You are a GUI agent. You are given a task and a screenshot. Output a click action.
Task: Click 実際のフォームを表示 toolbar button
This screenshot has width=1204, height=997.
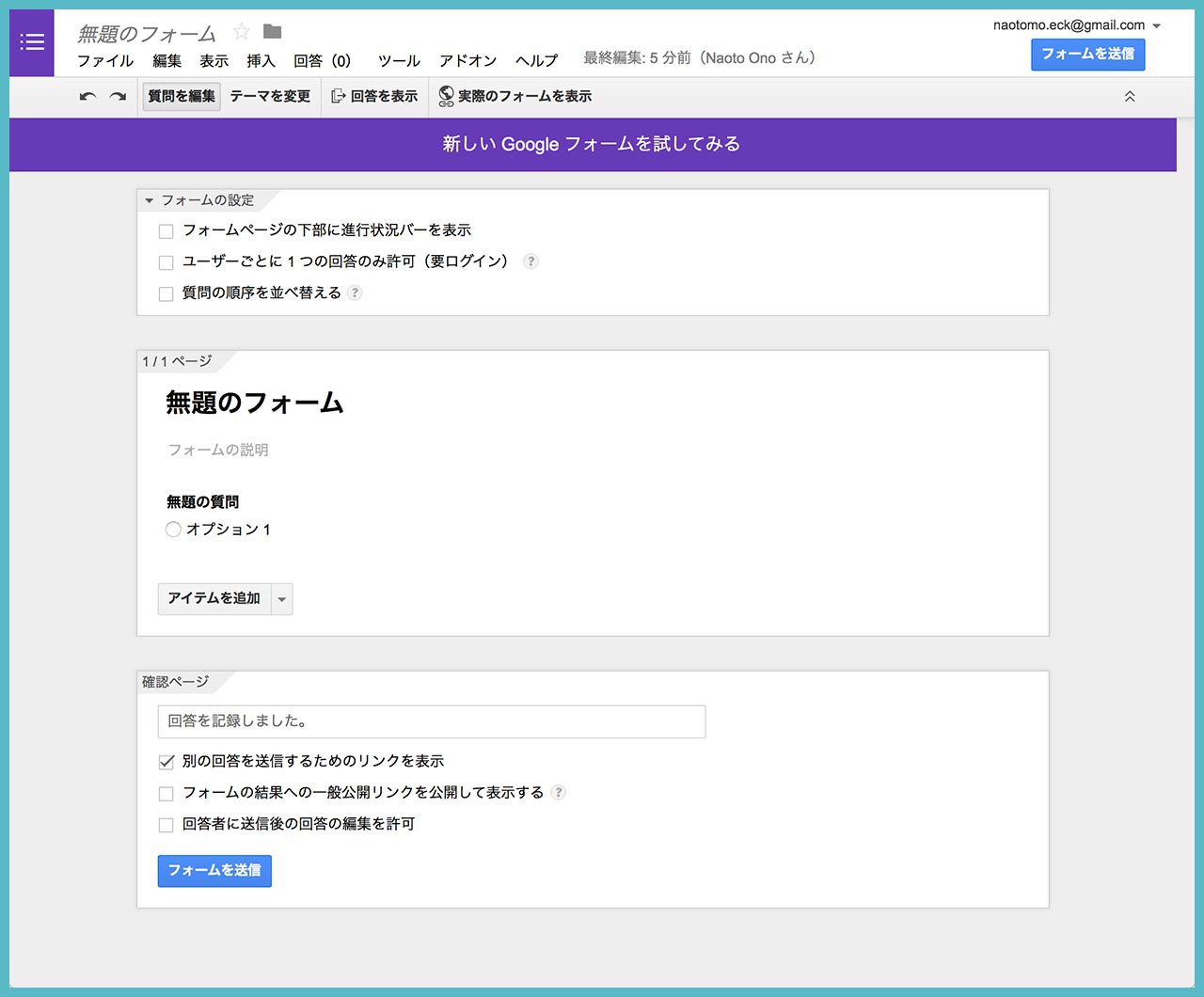[515, 96]
